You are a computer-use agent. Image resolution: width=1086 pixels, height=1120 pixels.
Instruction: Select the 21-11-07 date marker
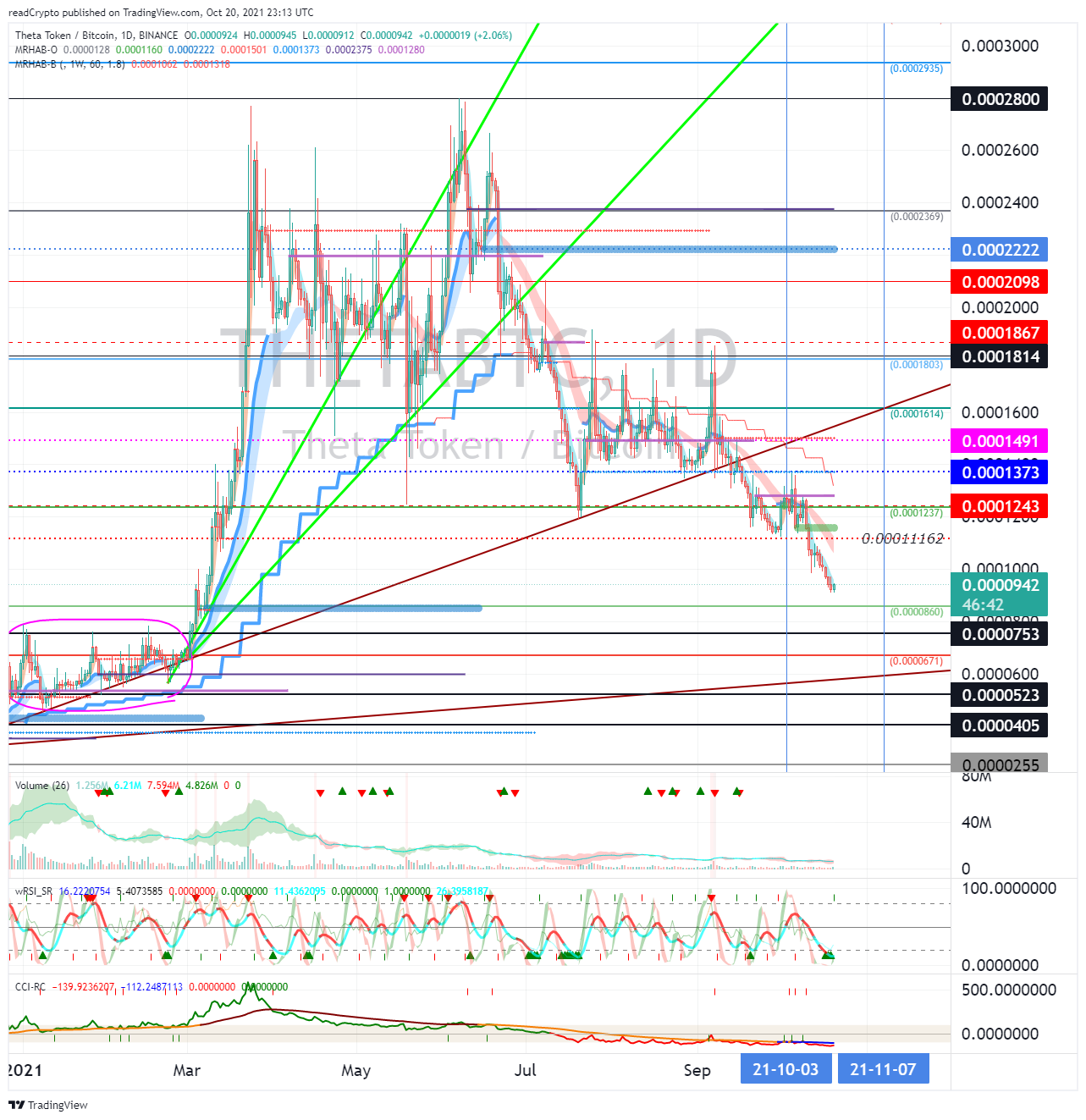883,1069
